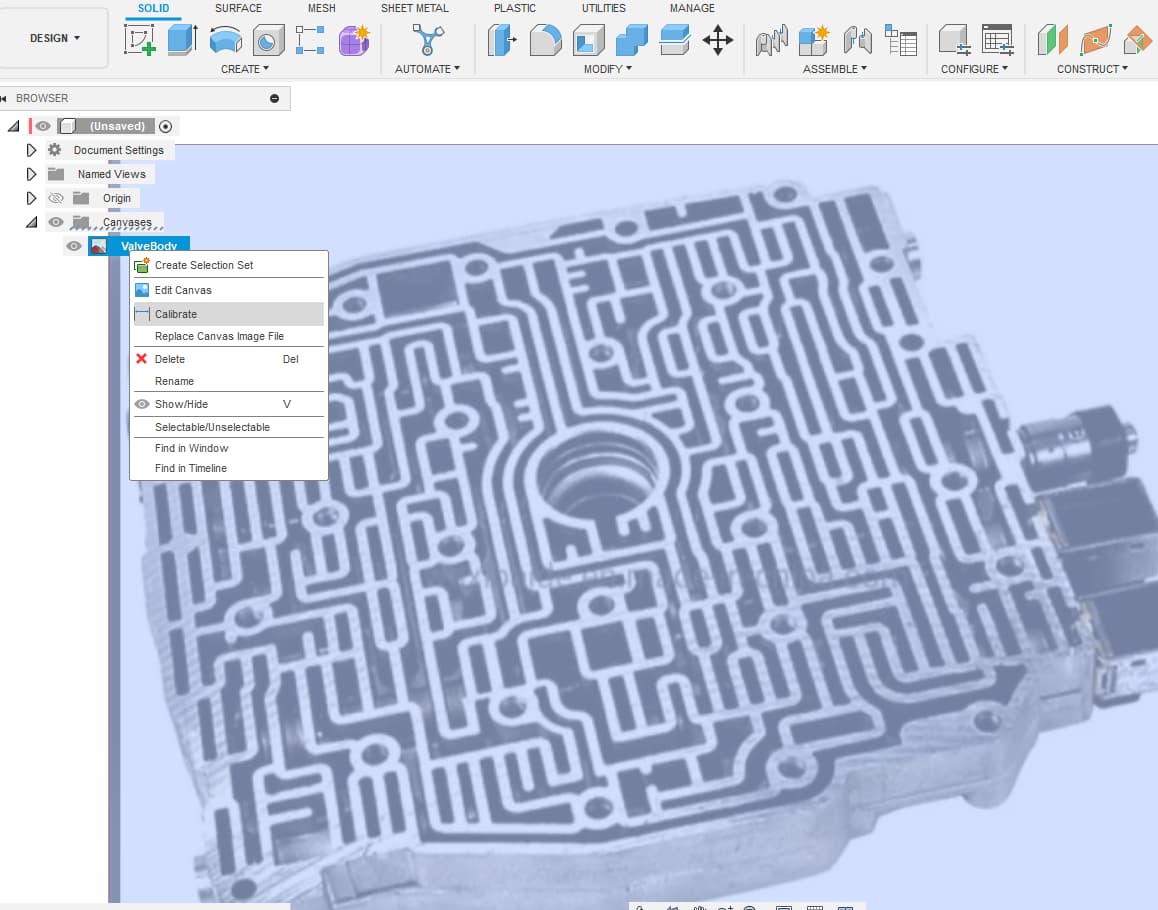Minimize the Browser panel with round button
The height and width of the screenshot is (910, 1158).
[275, 98]
